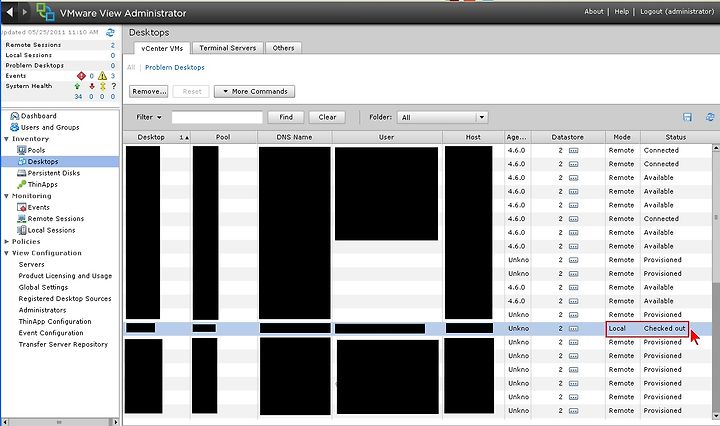Click the yellow System Health status icon

tap(103, 86)
